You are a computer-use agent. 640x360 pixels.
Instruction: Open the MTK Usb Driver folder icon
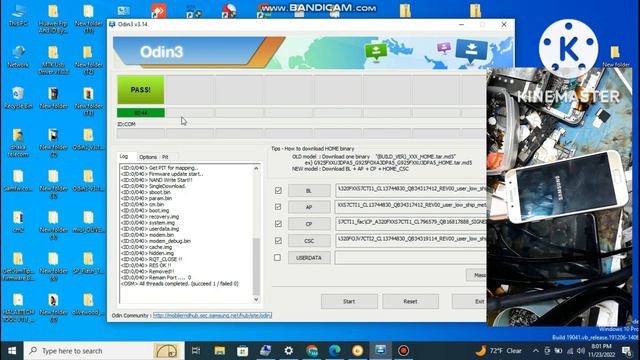click(x=53, y=60)
